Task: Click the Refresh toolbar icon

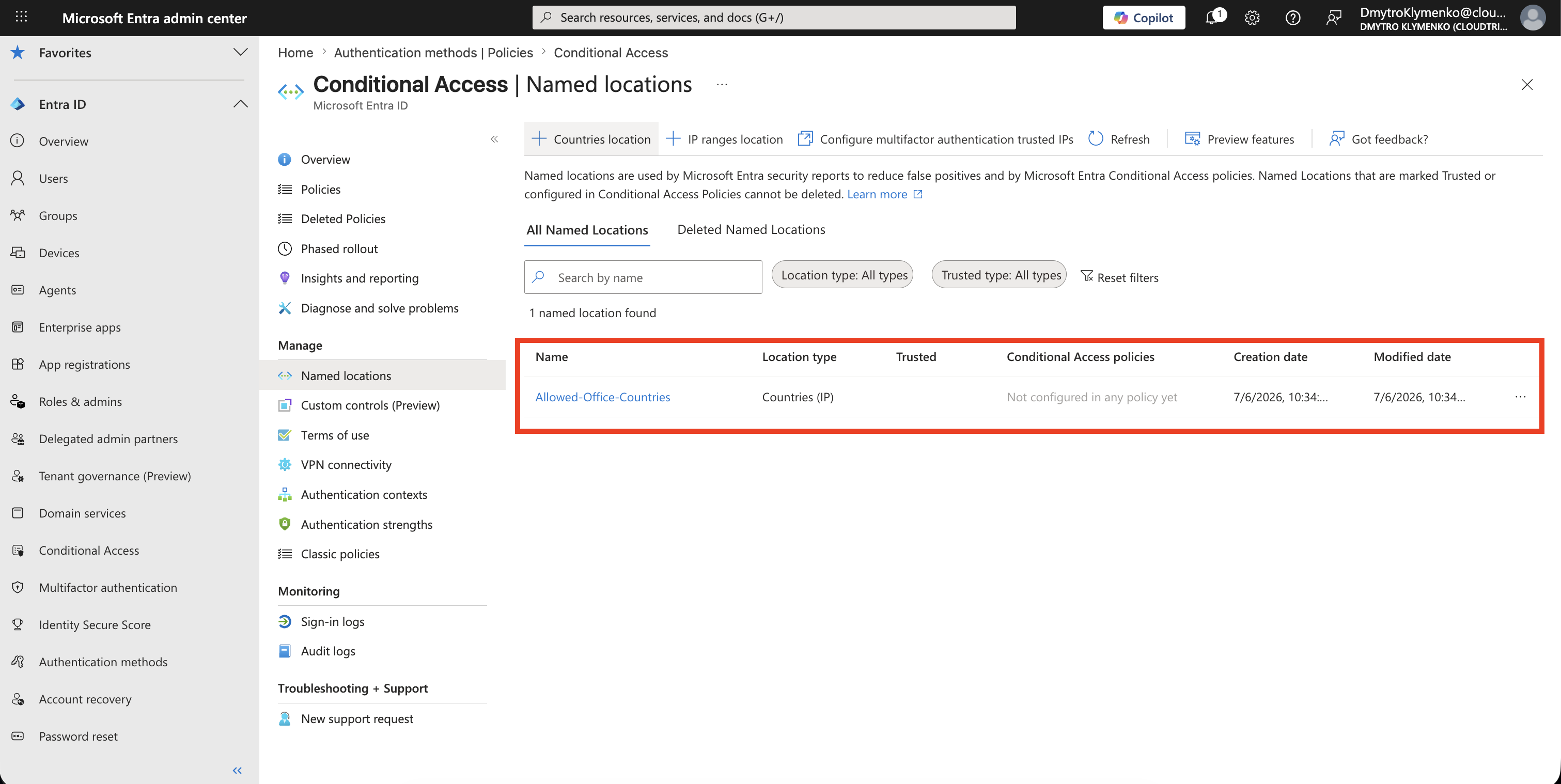Action: 1096,139
